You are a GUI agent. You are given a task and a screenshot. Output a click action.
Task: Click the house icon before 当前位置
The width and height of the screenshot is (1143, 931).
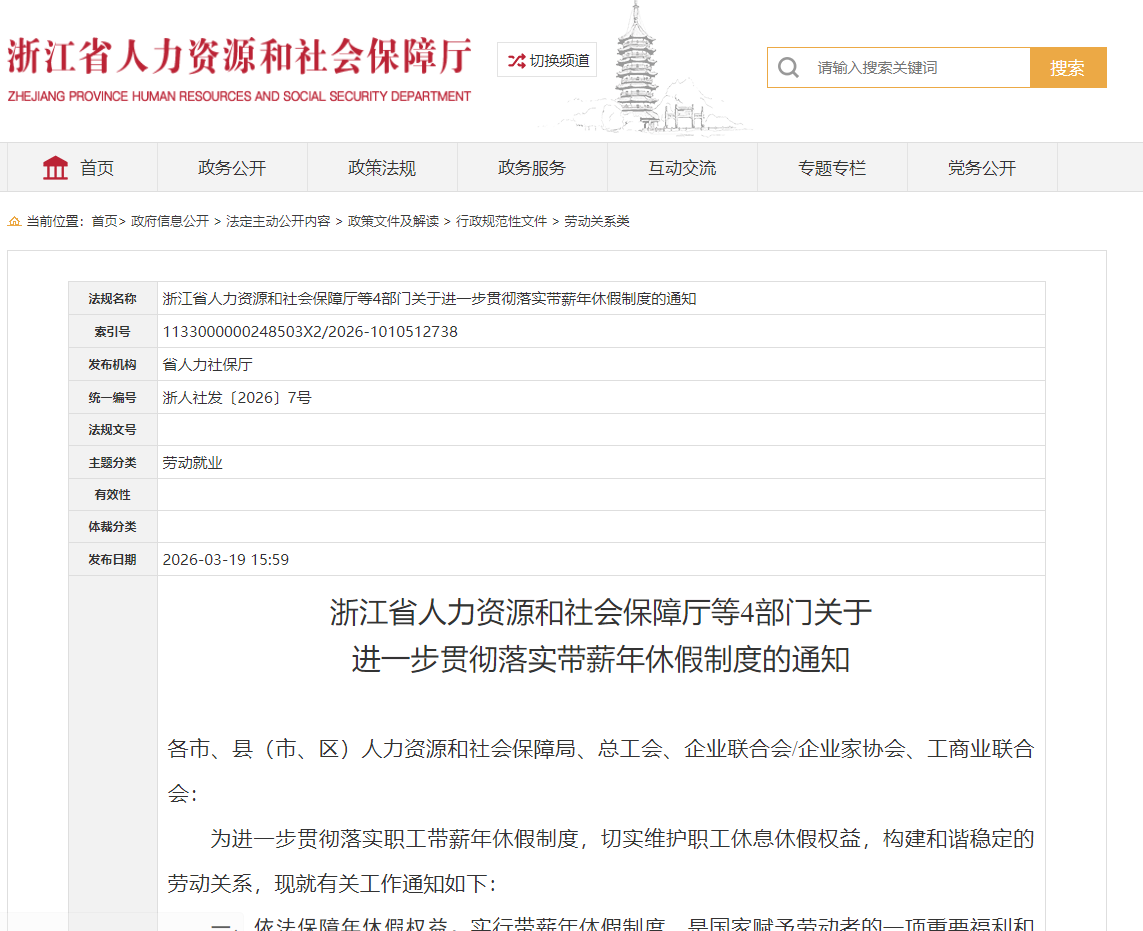[14, 222]
